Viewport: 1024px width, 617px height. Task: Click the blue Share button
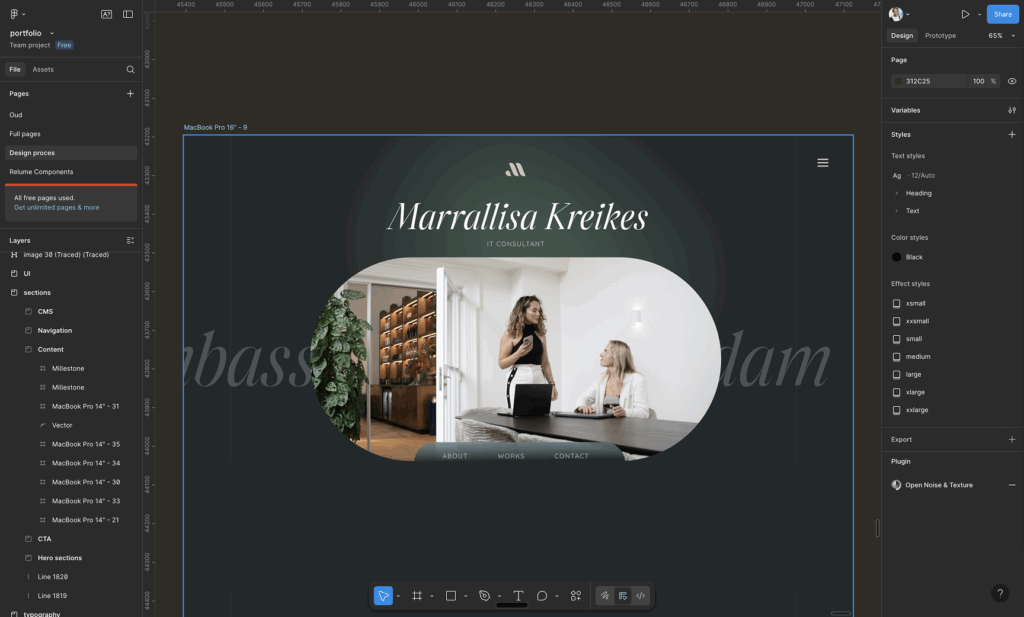pyautogui.click(x=1001, y=14)
